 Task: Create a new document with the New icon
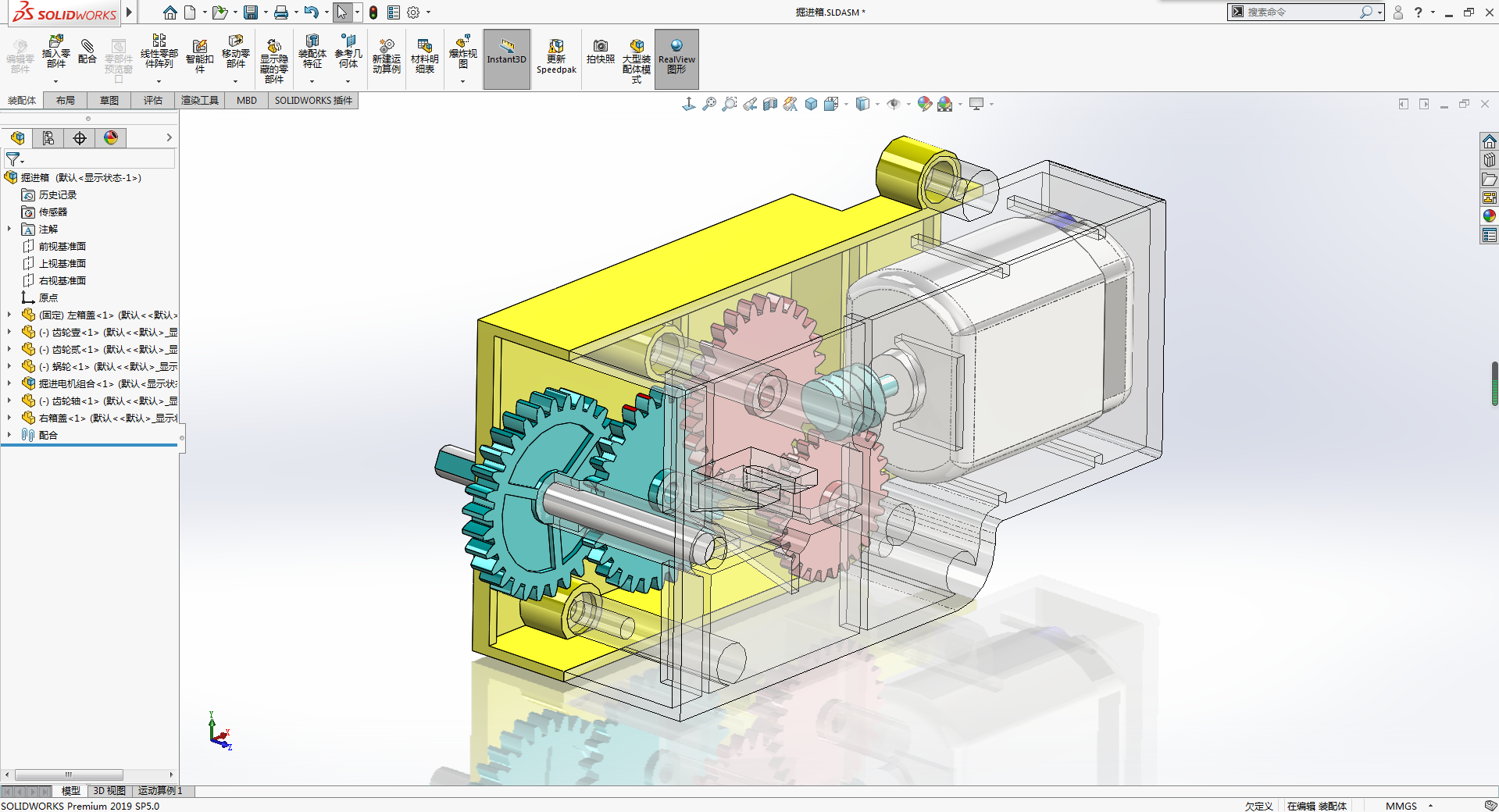point(190,12)
